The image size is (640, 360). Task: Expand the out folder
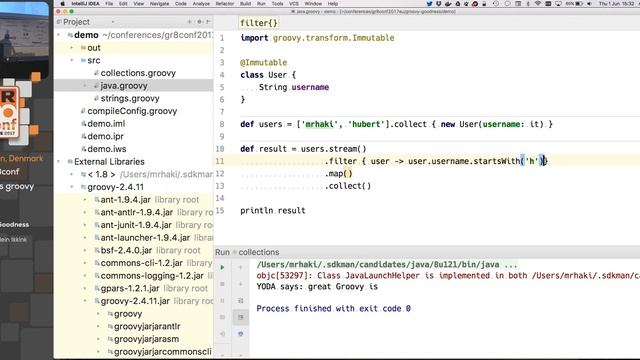click(x=72, y=48)
